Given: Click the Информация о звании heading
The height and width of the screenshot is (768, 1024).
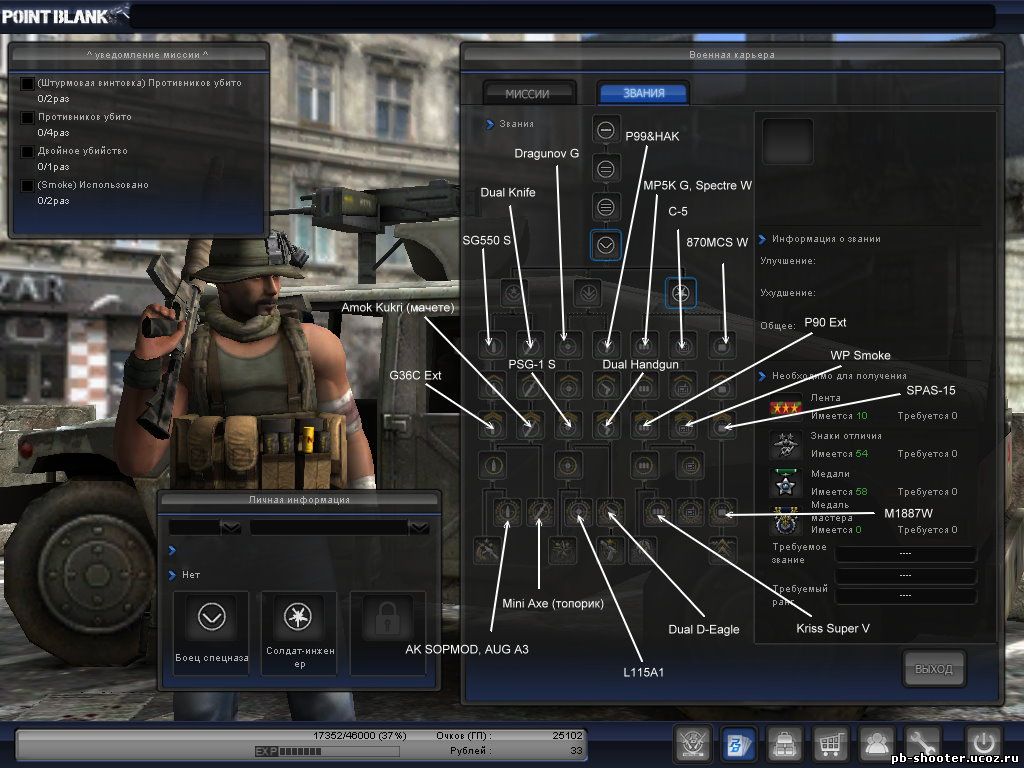Looking at the screenshot, I should (826, 239).
